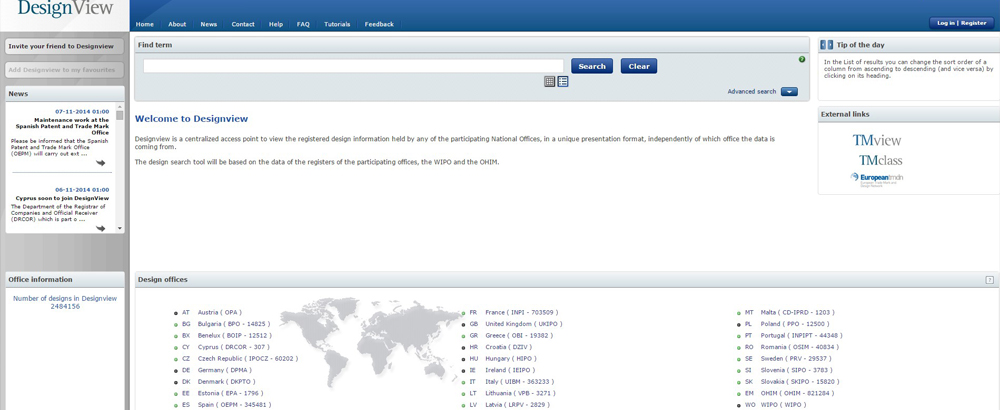Click Add Designview to my favourites
Screen dimensions: 1000x410
tap(64, 70)
